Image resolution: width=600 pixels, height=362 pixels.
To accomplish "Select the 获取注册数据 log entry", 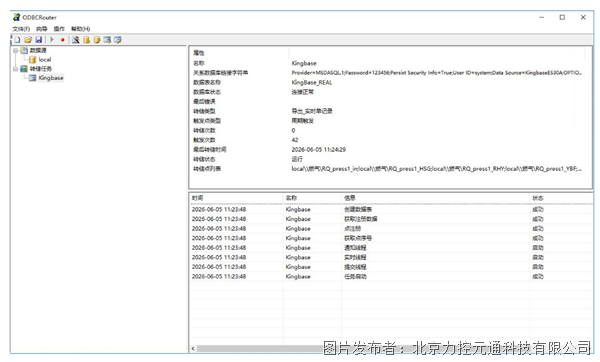I will click(360, 219).
